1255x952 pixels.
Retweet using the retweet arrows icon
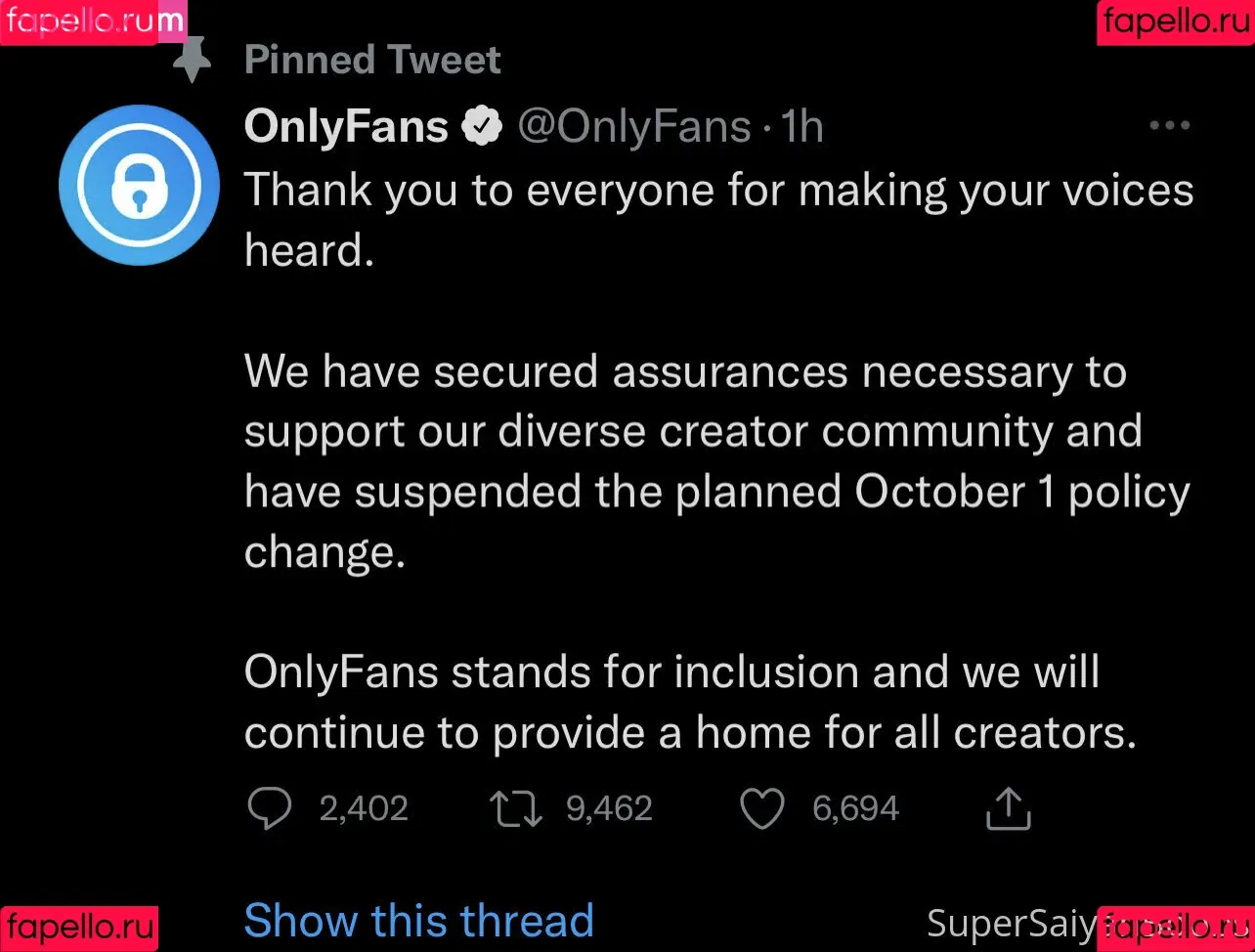516,809
